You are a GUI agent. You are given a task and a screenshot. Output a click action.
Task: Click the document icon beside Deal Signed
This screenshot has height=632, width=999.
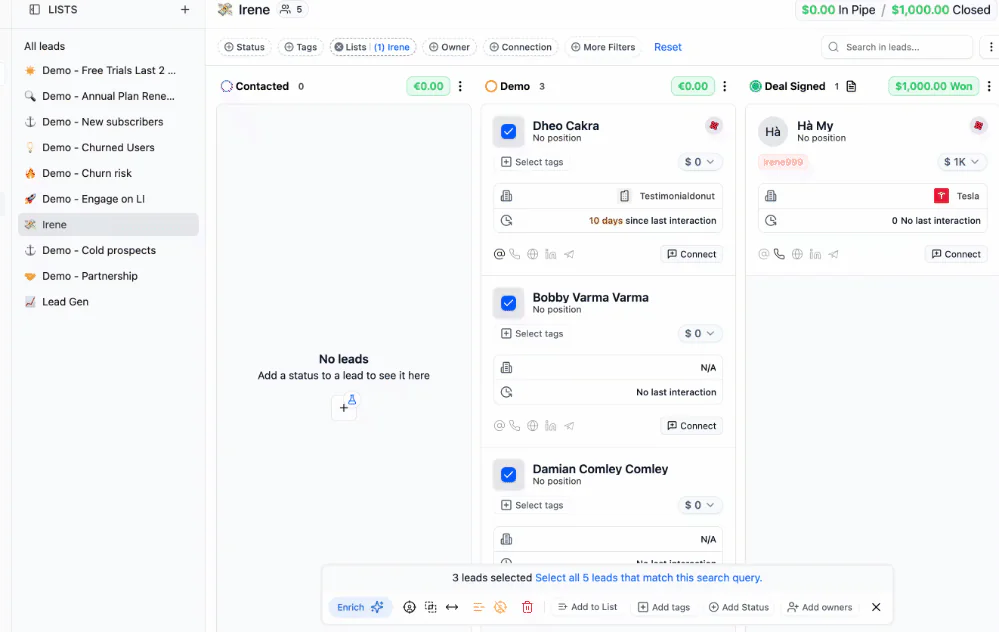point(851,86)
